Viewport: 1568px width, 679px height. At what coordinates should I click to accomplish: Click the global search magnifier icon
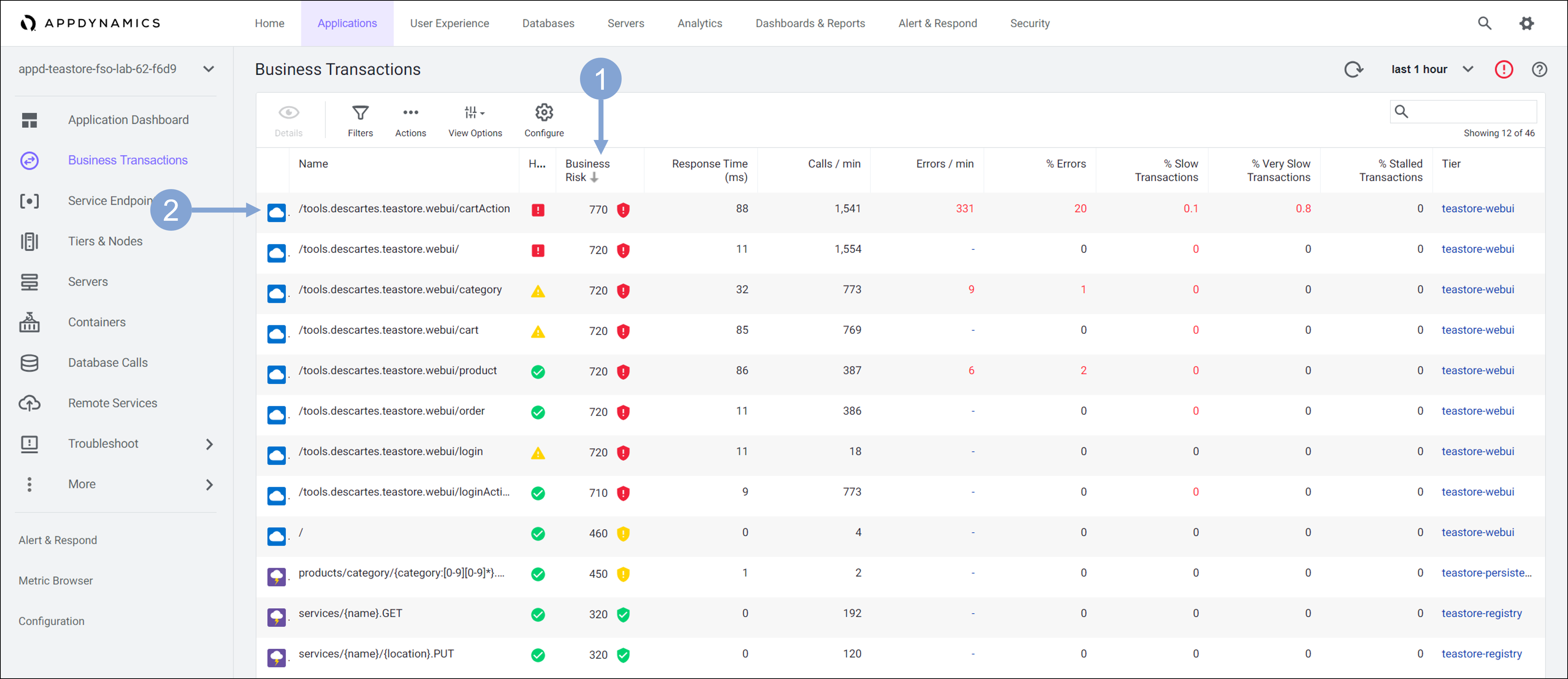(1484, 23)
